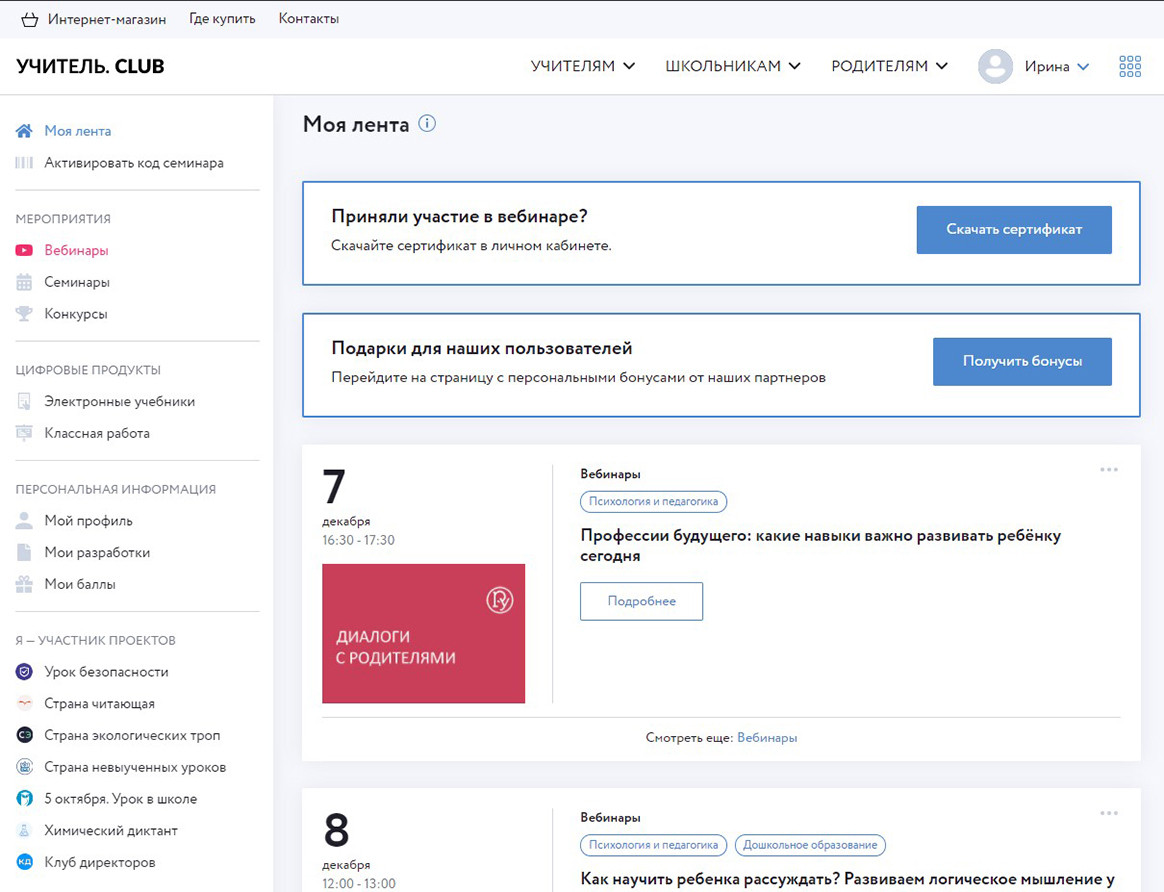Image resolution: width=1164 pixels, height=892 pixels.
Task: Open Страна экологических троп project link
Action: click(x=132, y=735)
